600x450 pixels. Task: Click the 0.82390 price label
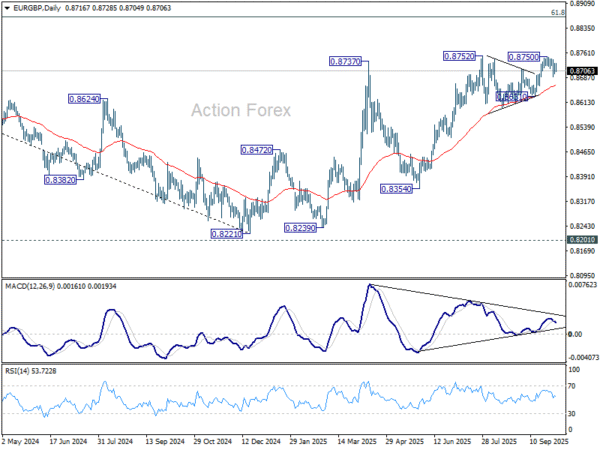coord(300,228)
